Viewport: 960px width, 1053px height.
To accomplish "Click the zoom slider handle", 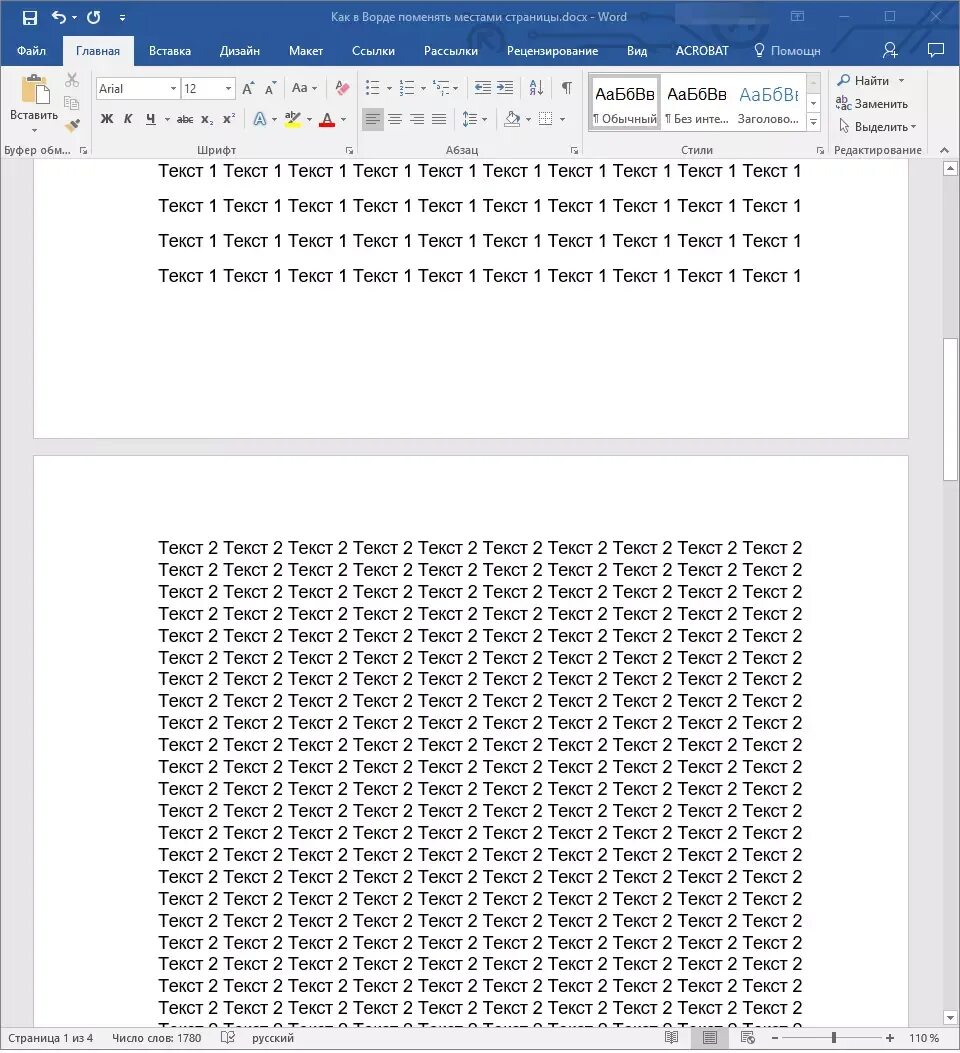I will 834,1038.
